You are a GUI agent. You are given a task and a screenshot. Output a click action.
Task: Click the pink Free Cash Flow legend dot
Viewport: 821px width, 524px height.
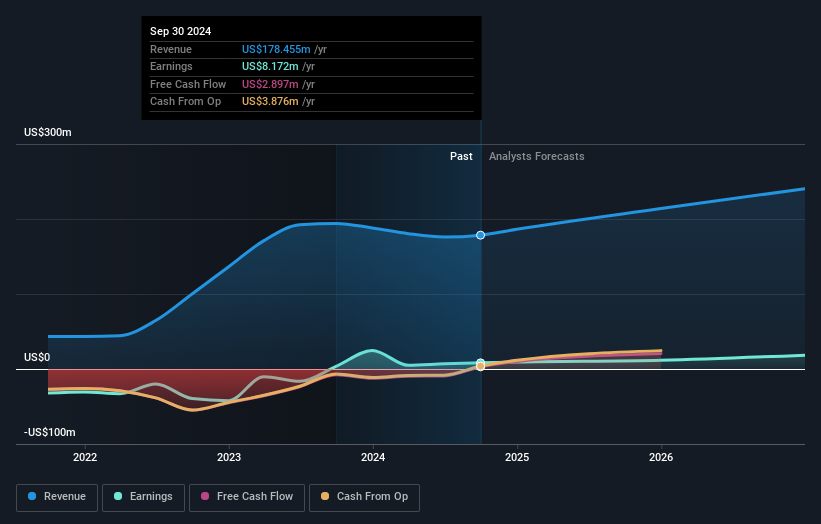(205, 496)
